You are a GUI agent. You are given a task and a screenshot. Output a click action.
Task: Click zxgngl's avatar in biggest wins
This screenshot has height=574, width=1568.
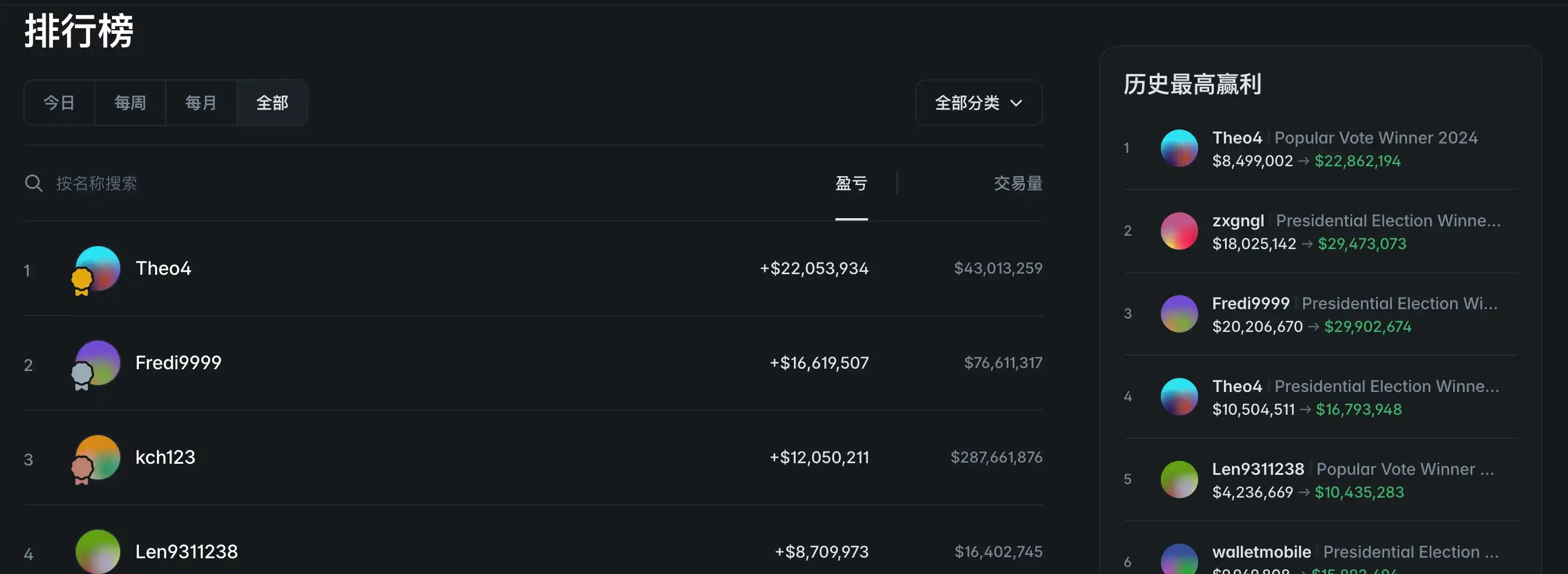pos(1179,230)
